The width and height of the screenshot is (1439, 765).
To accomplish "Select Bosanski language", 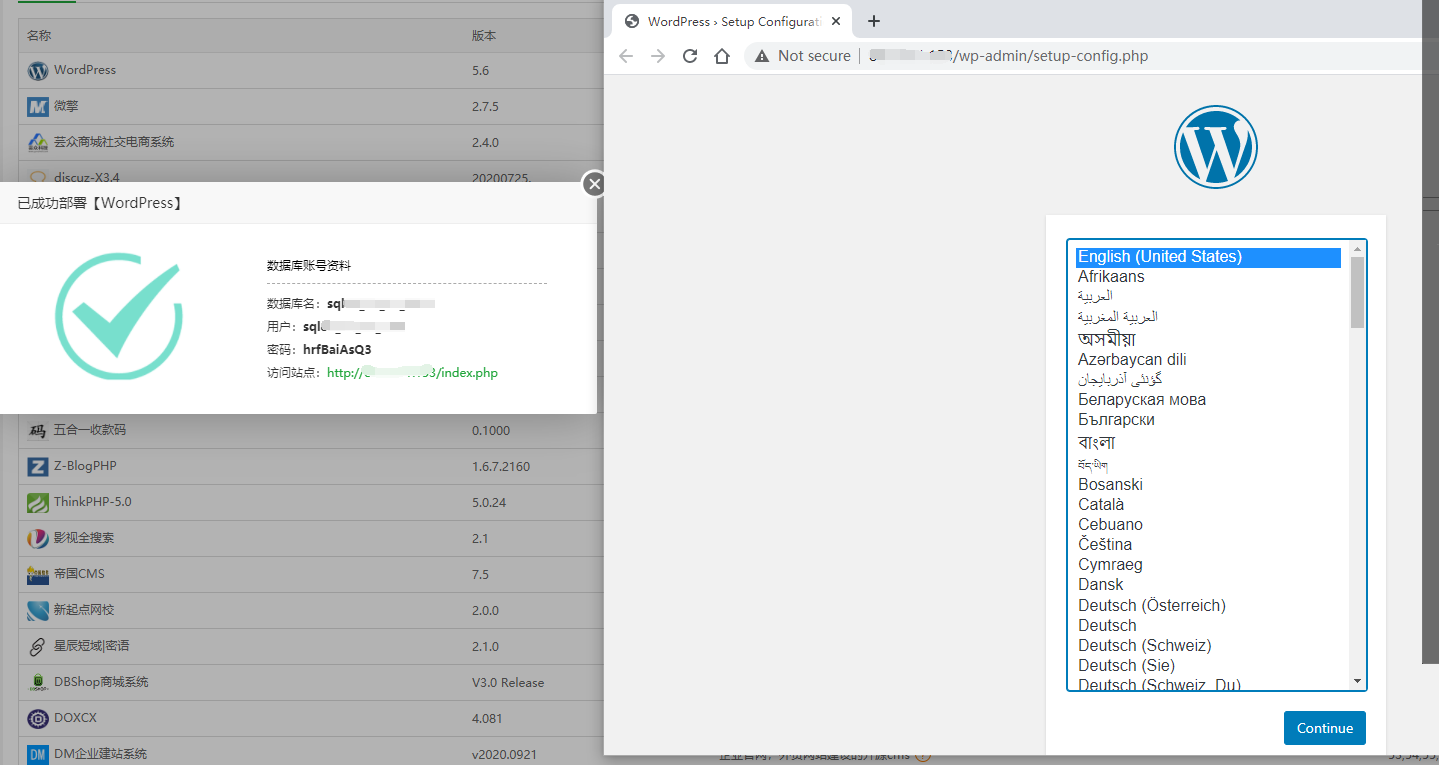I will pyautogui.click(x=1110, y=485).
